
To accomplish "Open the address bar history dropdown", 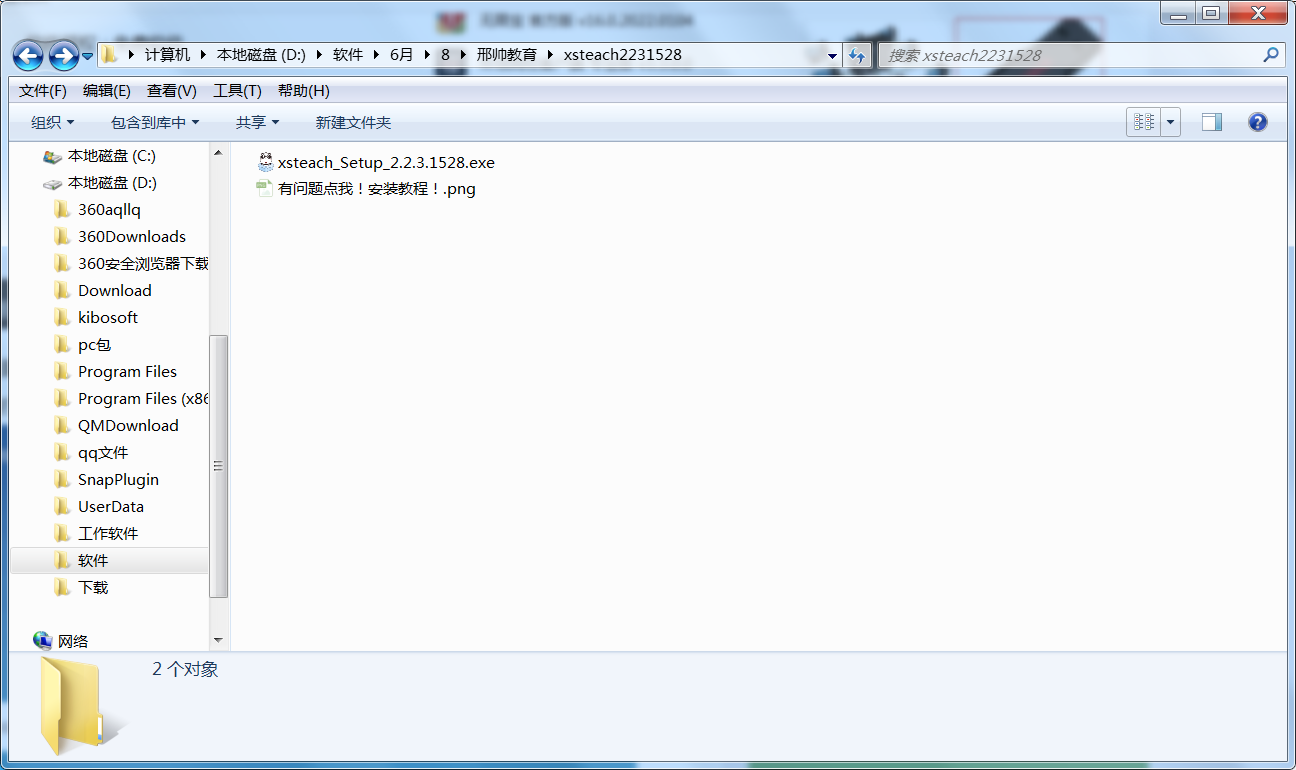I will point(832,56).
